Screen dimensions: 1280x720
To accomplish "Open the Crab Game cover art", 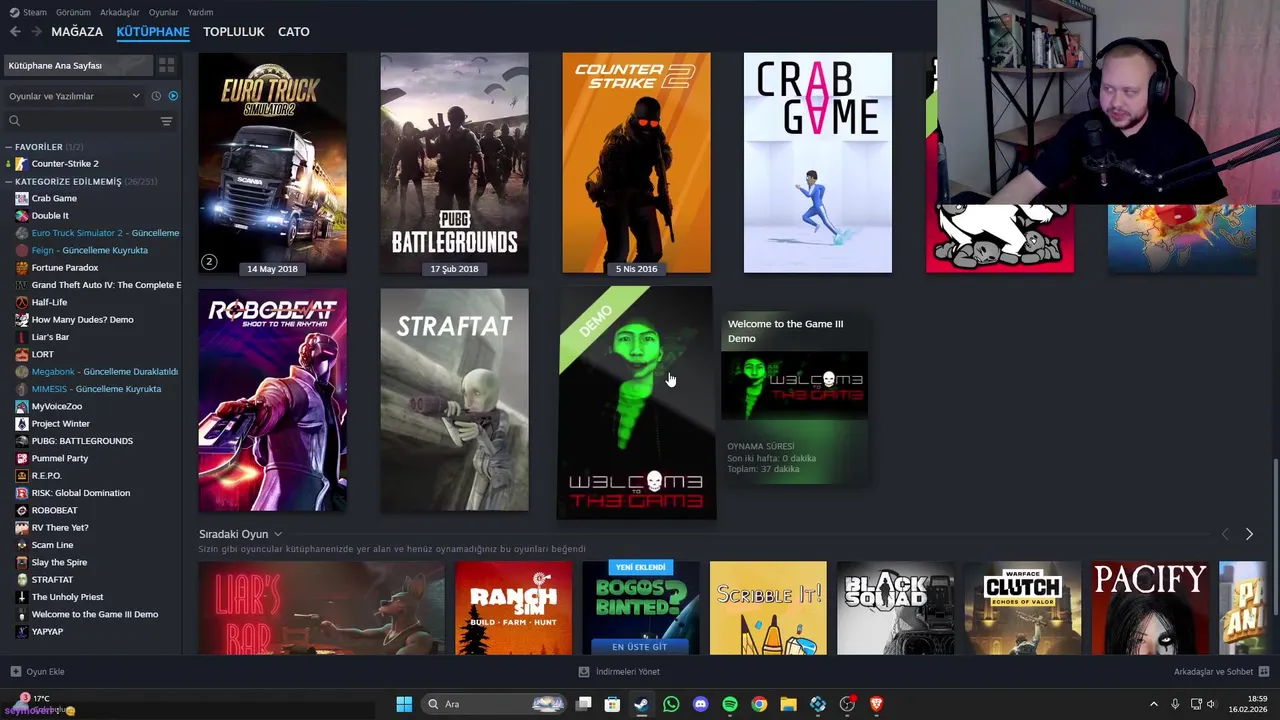I will [x=818, y=163].
